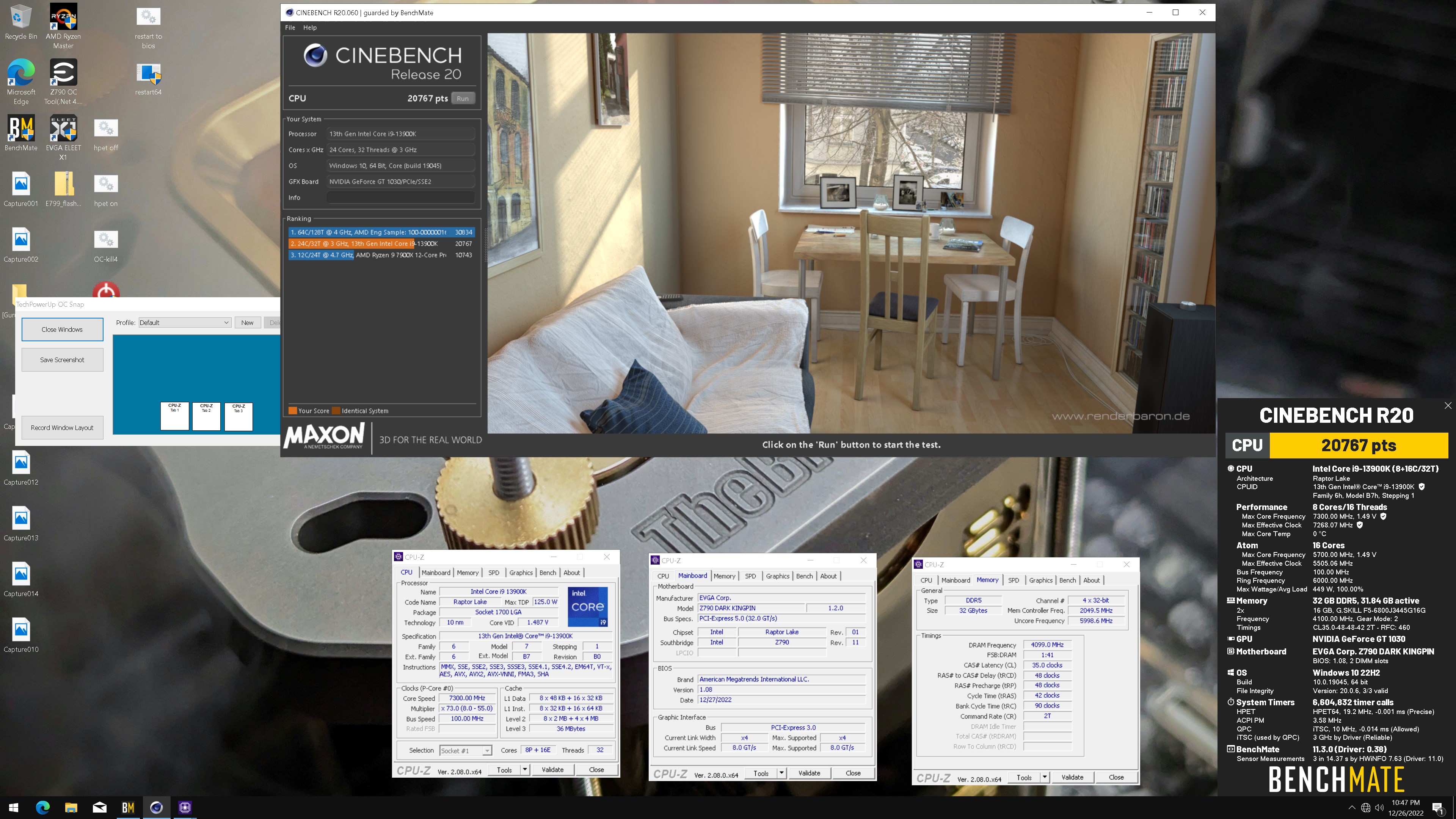Click the New profile button

tap(248, 322)
